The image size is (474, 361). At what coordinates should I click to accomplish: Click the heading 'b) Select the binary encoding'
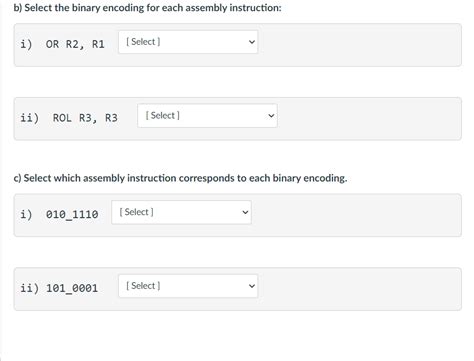148,8
